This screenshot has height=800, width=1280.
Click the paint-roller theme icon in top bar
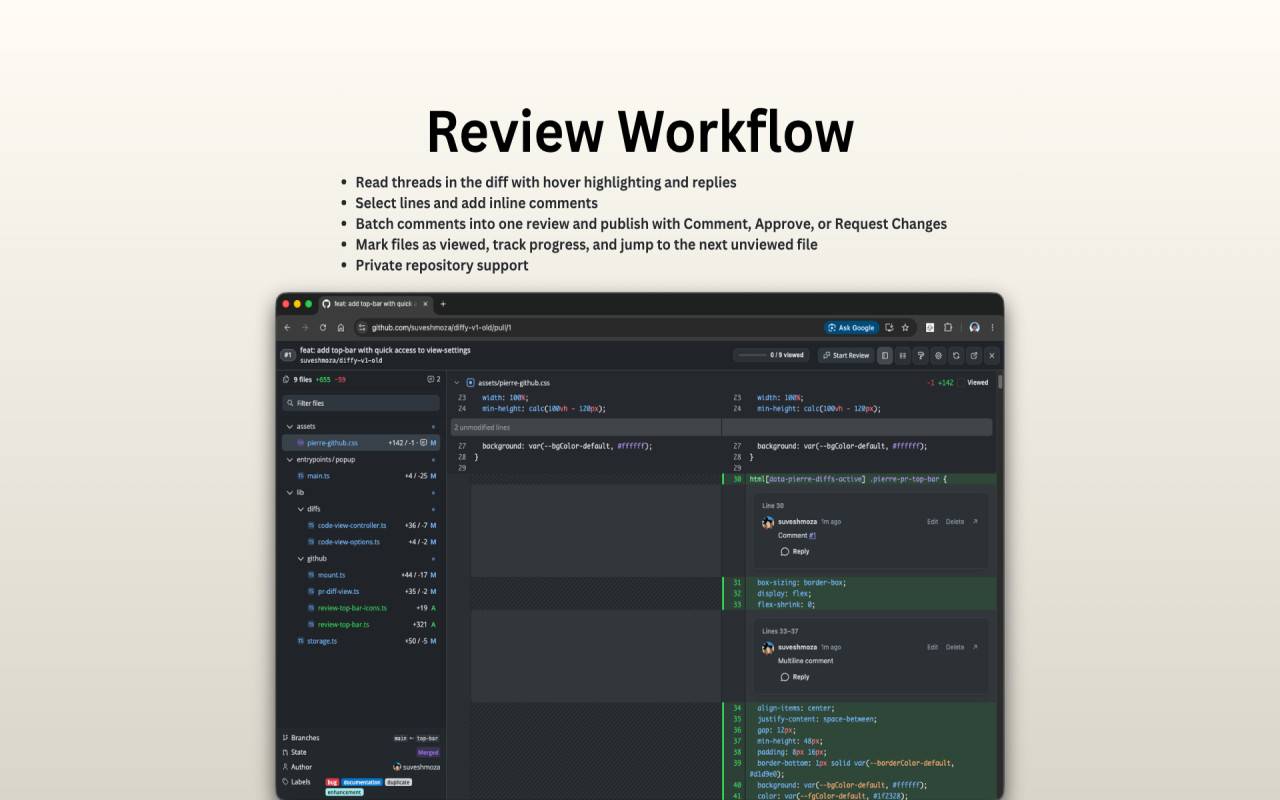[920, 355]
